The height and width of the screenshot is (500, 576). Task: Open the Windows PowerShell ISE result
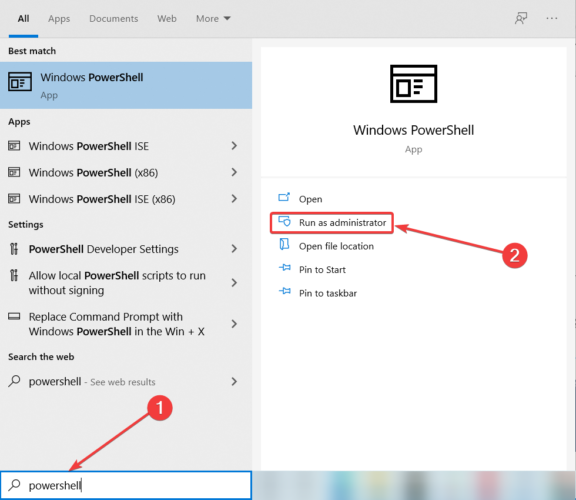[126, 146]
